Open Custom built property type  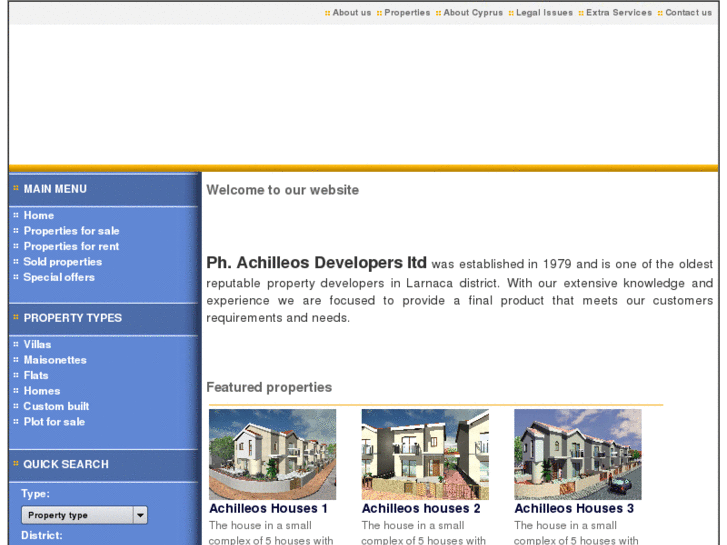coord(56,406)
